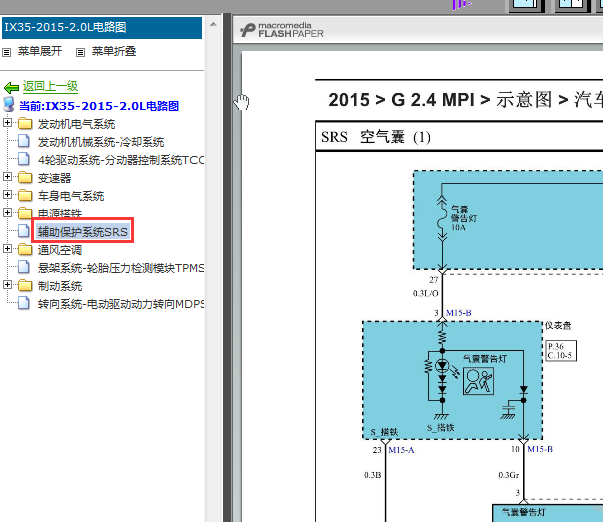Click the sidebar scroll up arrow
This screenshot has height=522, width=603.
click(x=213, y=25)
